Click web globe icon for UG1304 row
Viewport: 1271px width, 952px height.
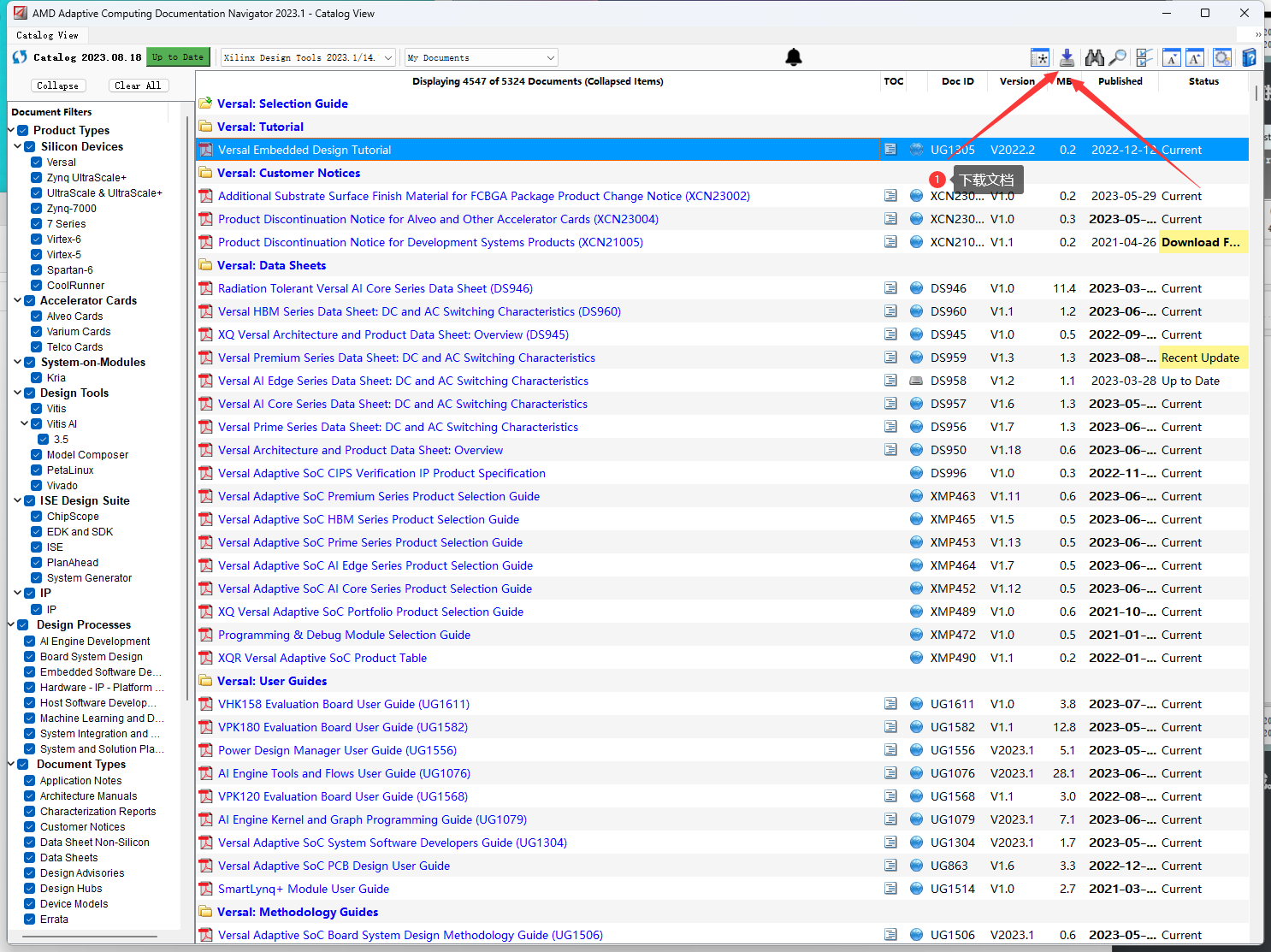[x=916, y=843]
